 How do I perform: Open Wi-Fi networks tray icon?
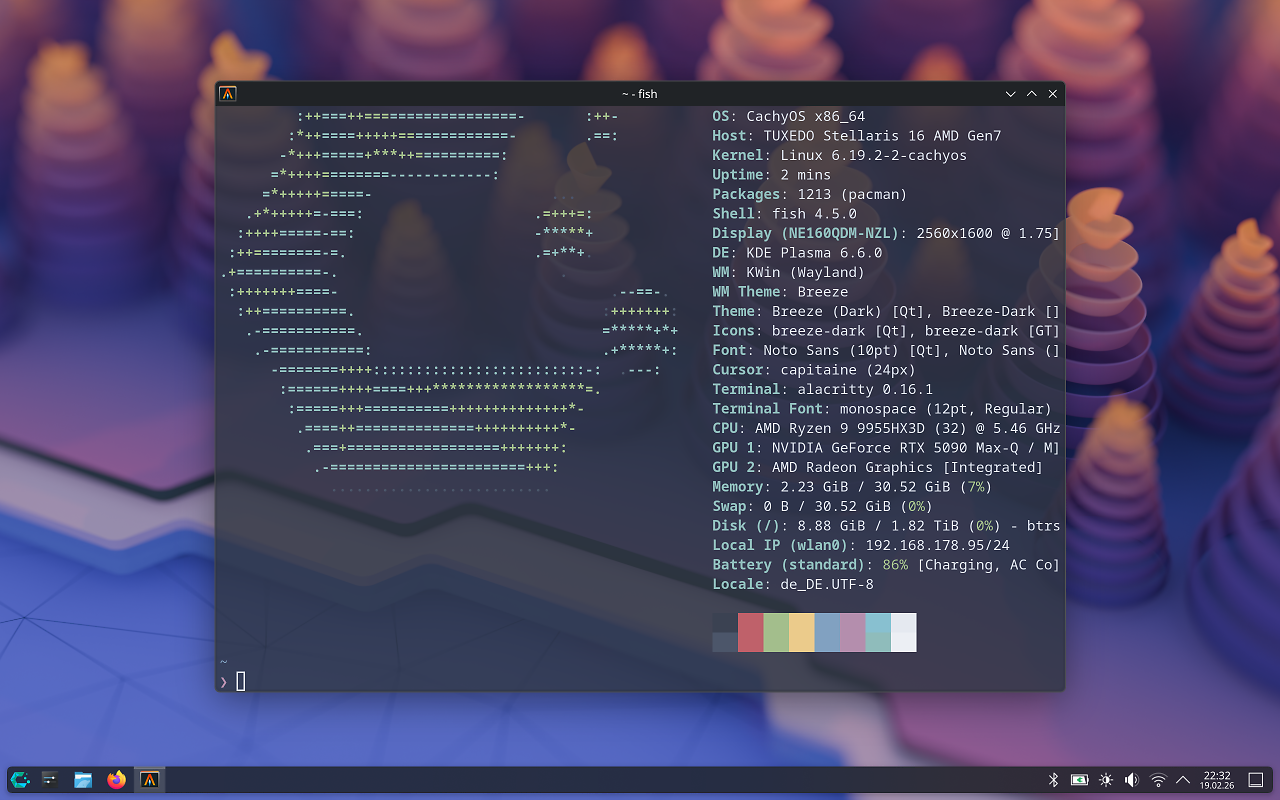point(1158,780)
